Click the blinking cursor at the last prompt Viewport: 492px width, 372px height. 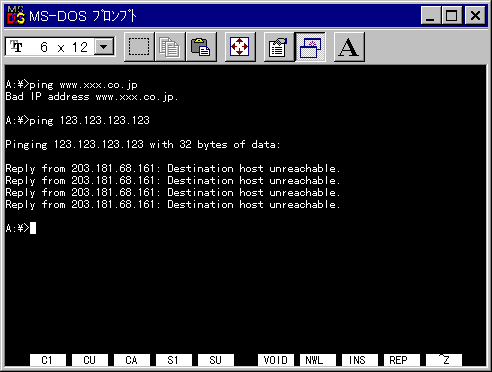33,228
